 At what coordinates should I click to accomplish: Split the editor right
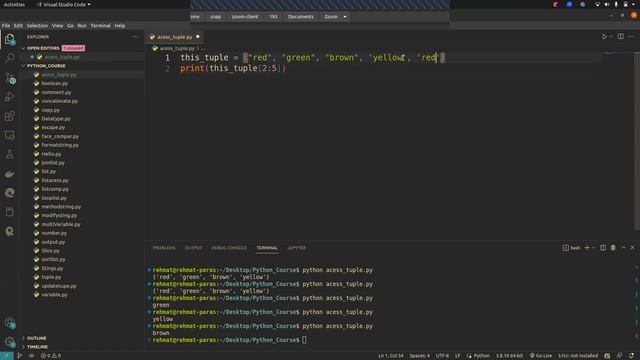[620, 36]
